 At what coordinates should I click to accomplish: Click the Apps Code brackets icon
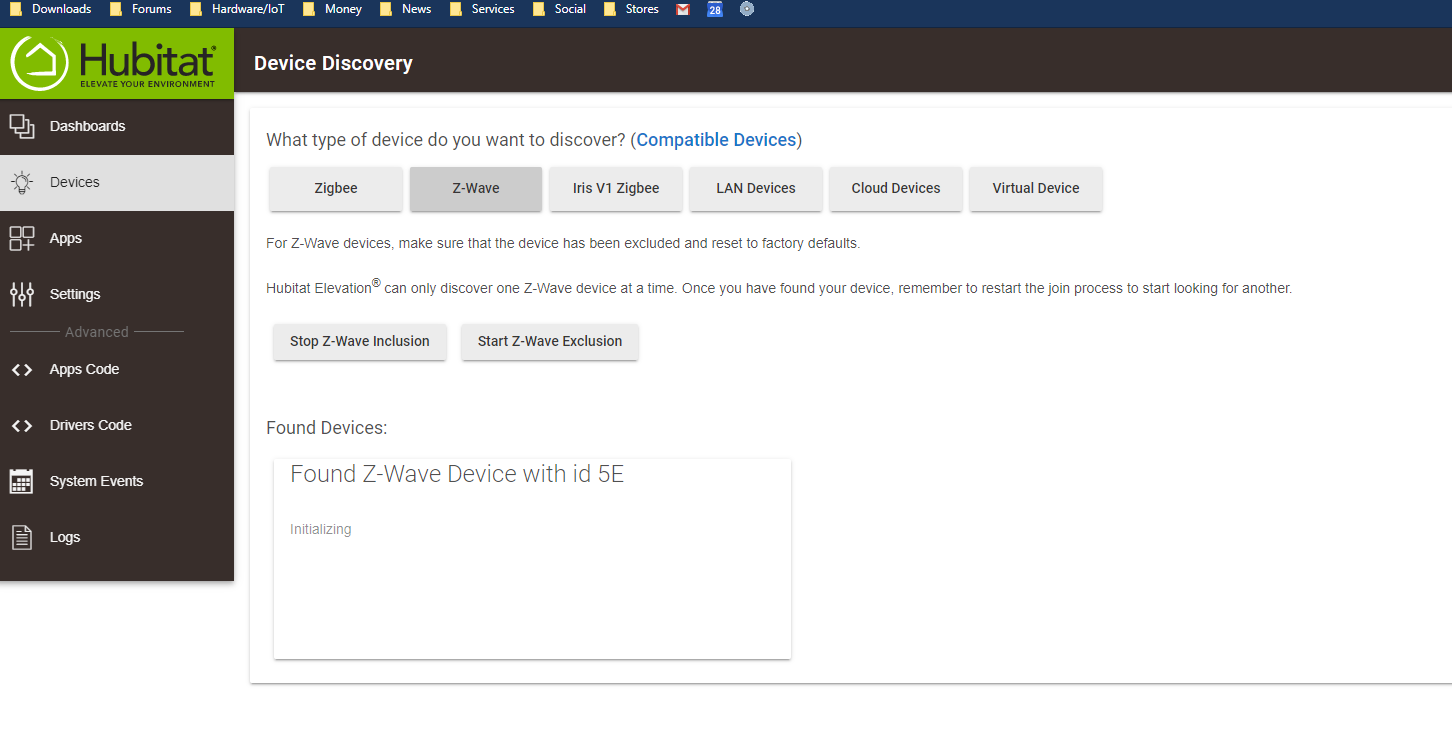(22, 370)
